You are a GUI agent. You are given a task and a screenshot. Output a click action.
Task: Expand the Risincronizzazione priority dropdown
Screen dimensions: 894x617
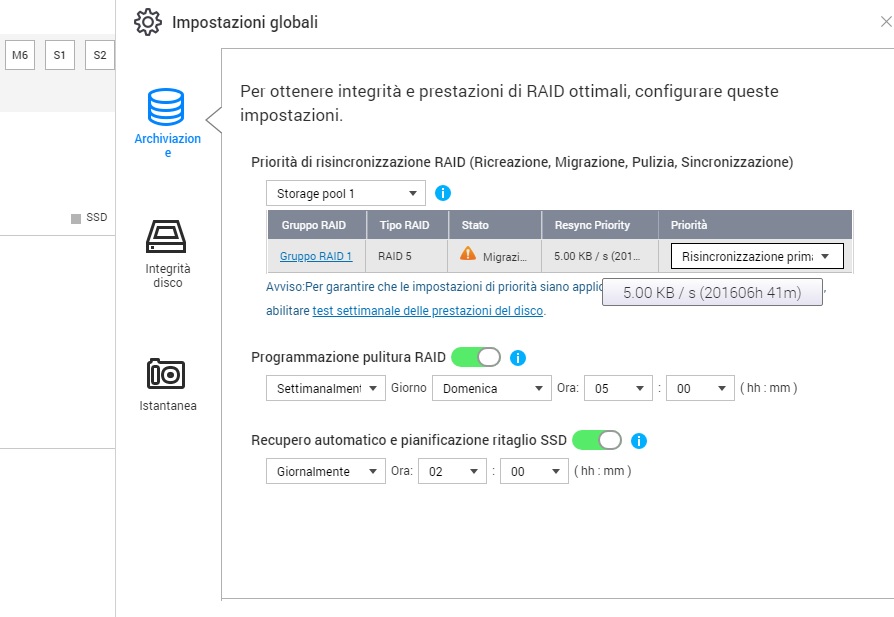(756, 256)
